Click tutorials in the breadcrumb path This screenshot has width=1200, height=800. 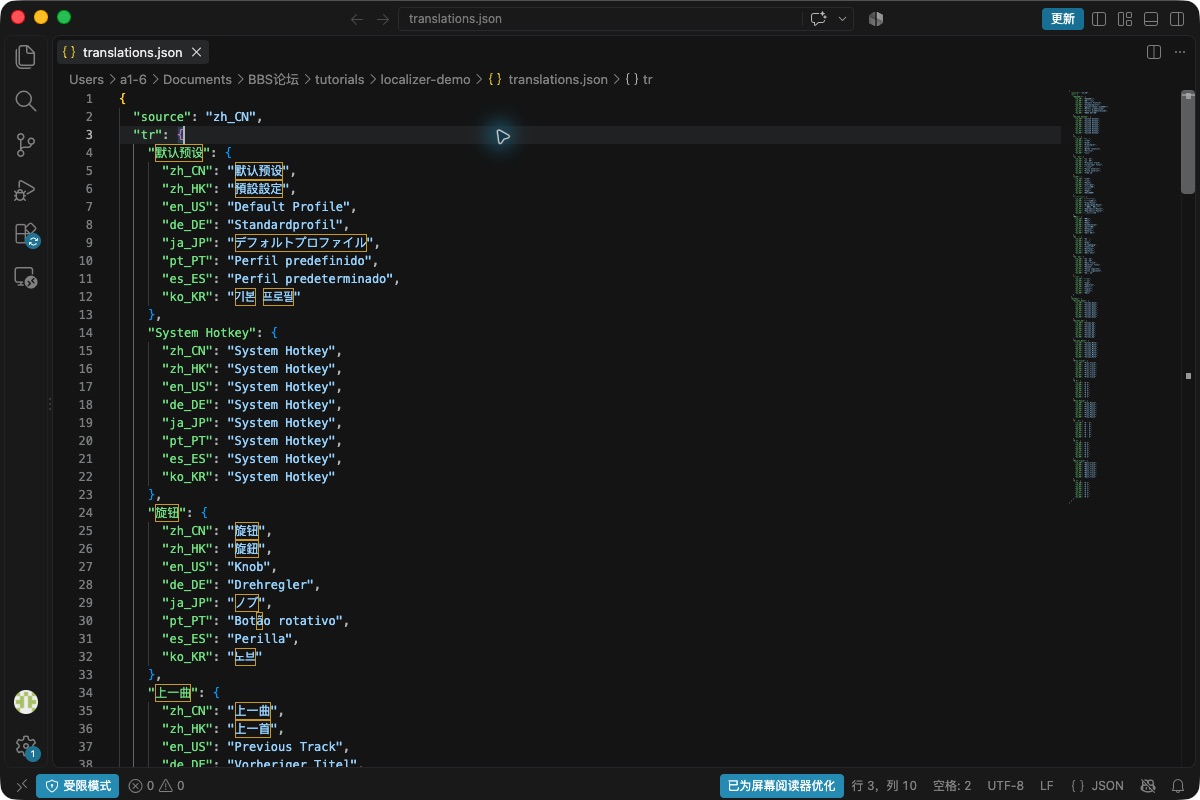point(340,79)
